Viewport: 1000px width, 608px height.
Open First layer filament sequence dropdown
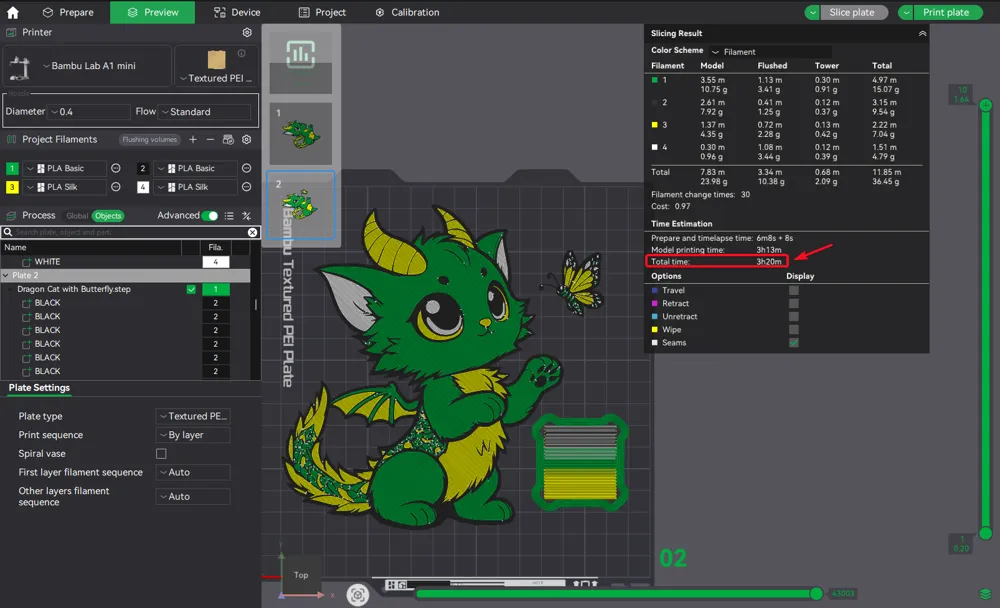pos(193,473)
